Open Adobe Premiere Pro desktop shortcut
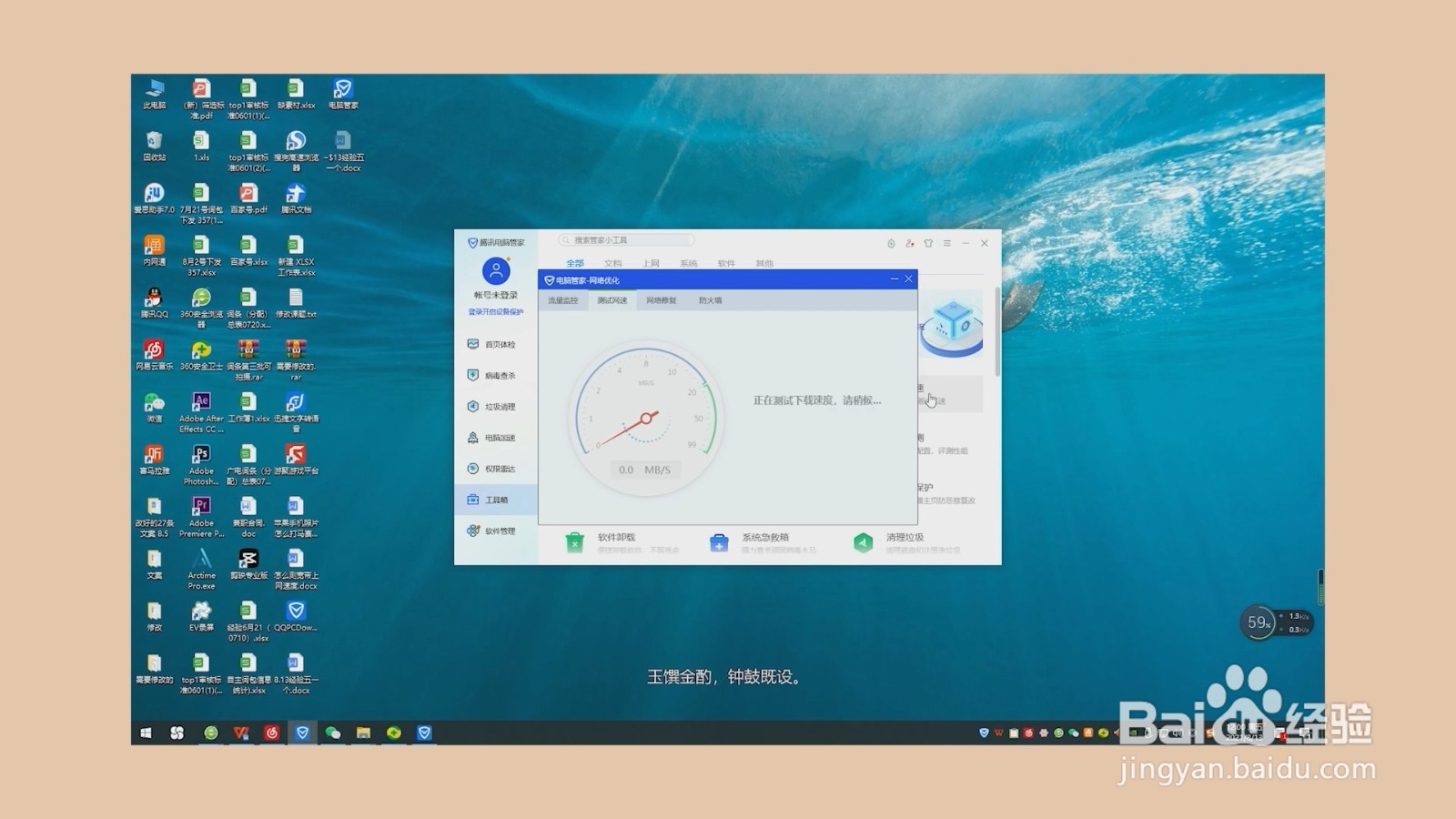Screen dimensions: 1456x819 [201, 516]
